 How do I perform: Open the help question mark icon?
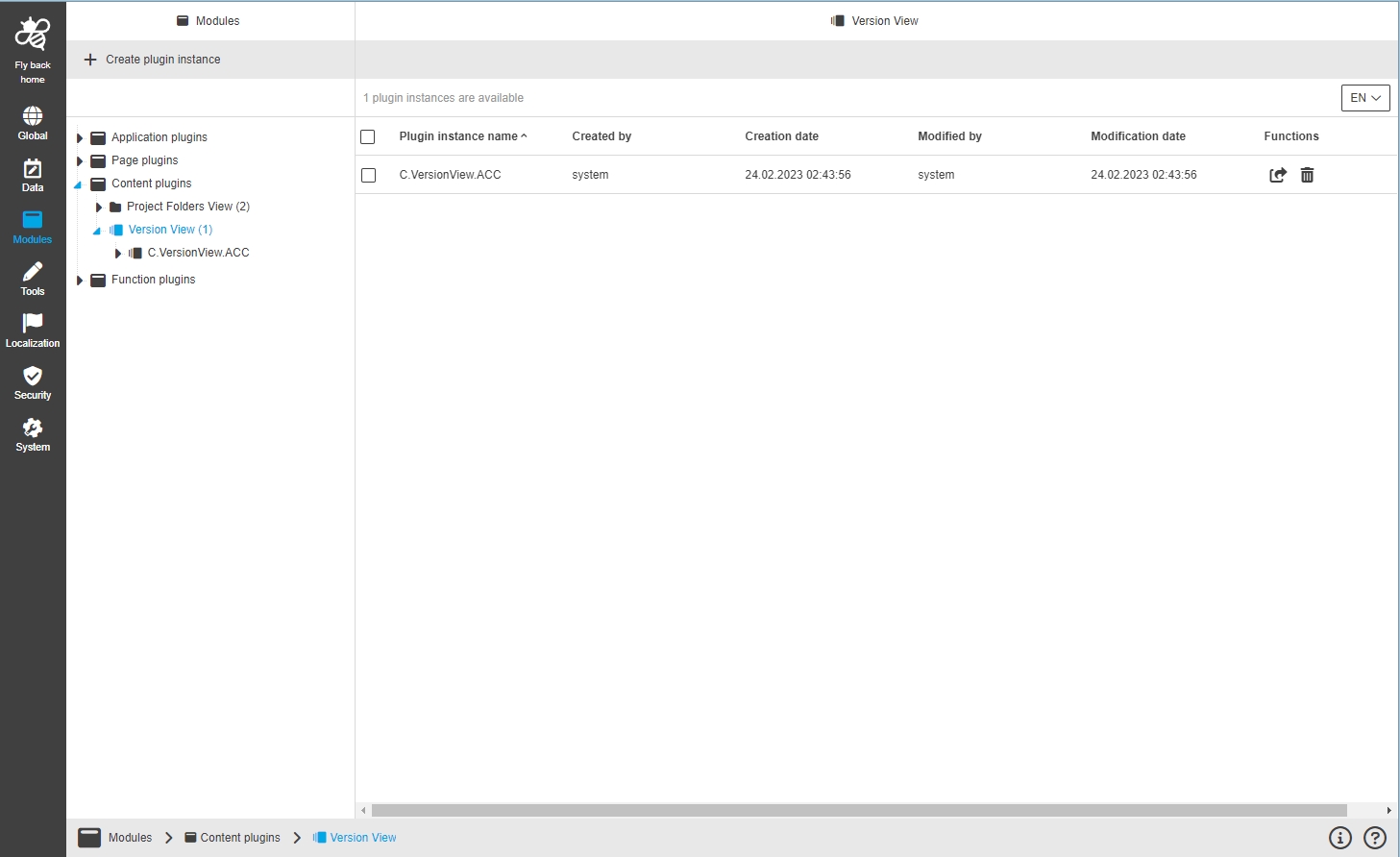click(1375, 838)
